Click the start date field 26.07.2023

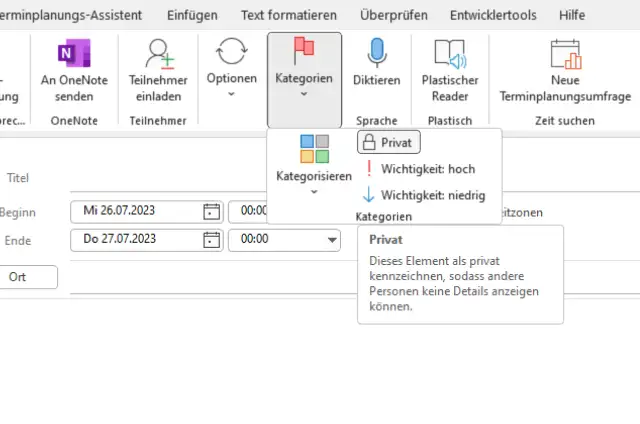[139, 211]
